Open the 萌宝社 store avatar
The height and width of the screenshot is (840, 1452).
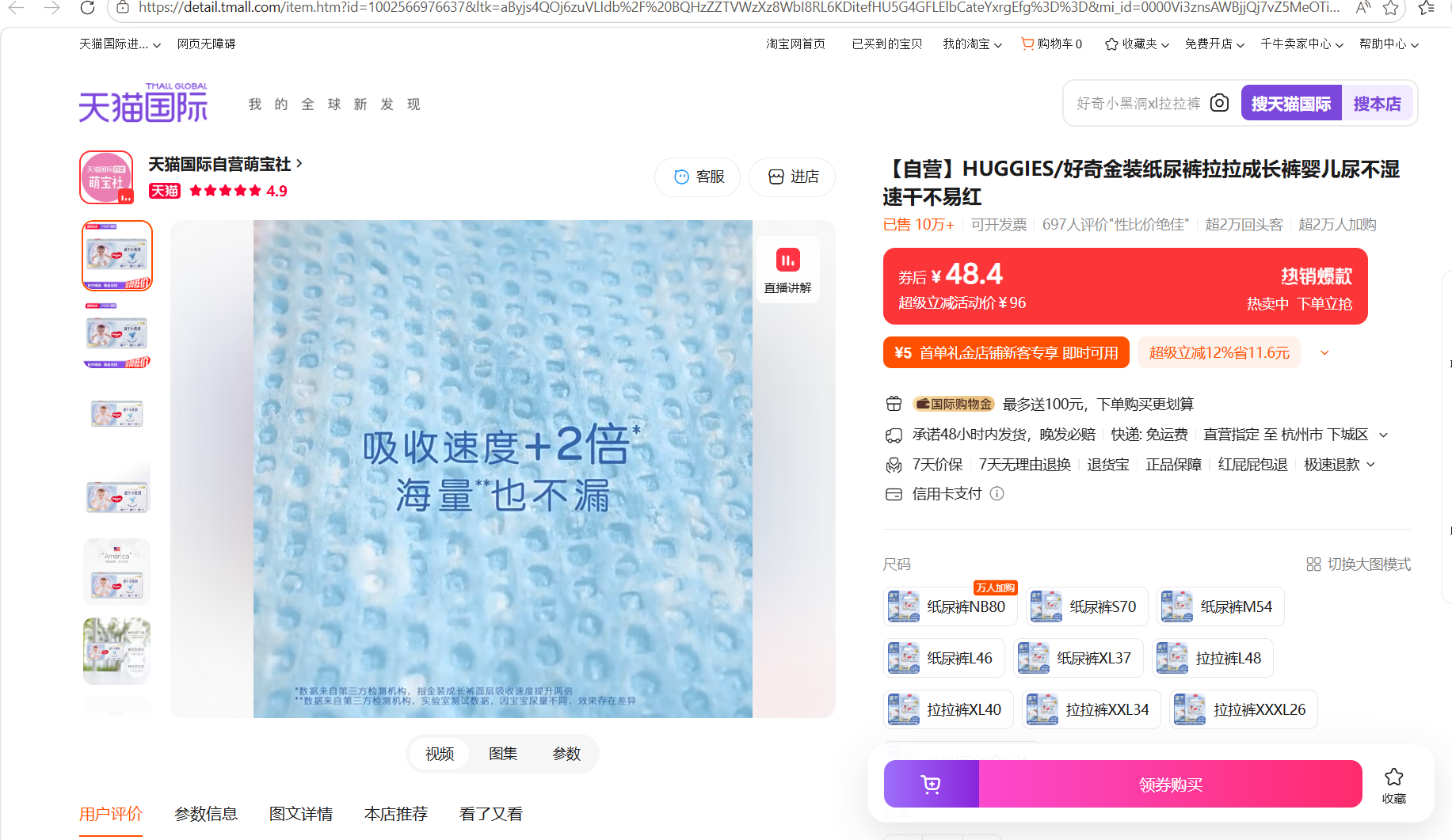(x=106, y=177)
